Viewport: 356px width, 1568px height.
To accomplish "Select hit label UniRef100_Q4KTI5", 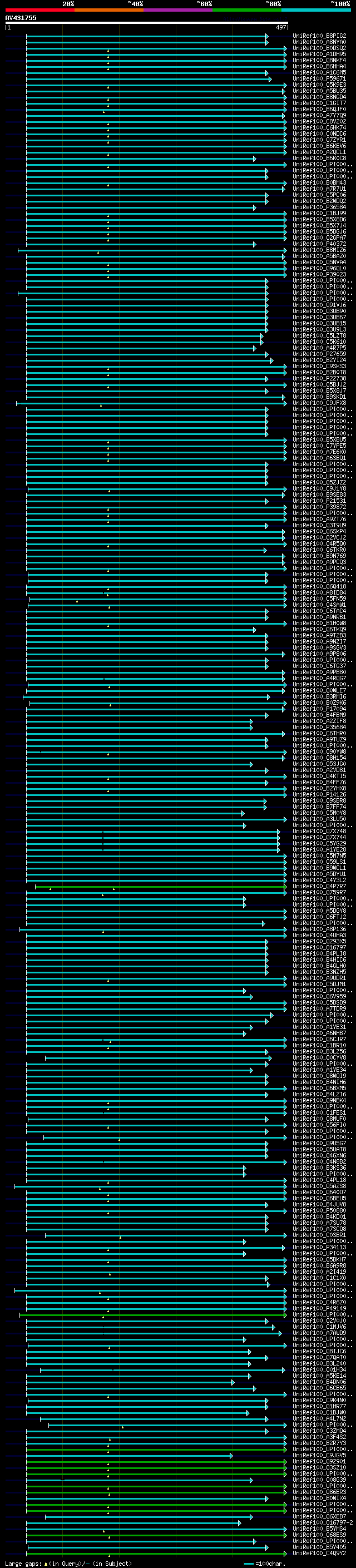I will pyautogui.click(x=319, y=776).
